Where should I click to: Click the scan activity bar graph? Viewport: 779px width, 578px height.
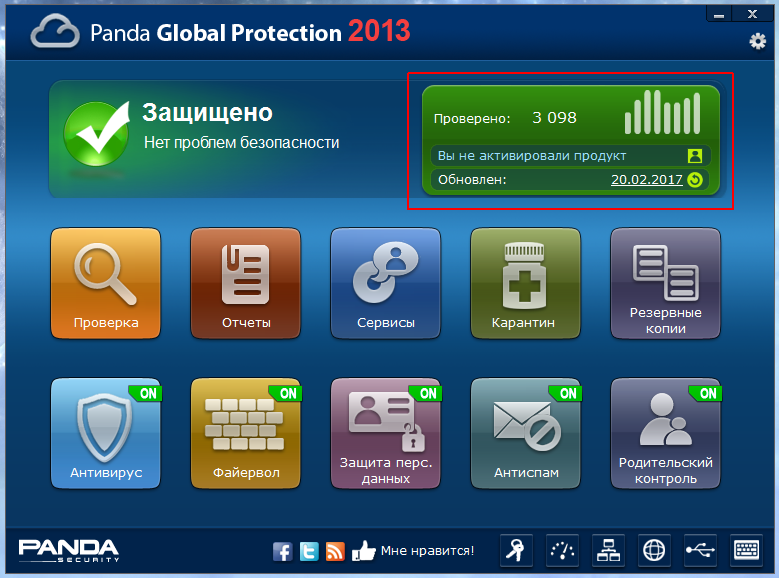tap(662, 112)
